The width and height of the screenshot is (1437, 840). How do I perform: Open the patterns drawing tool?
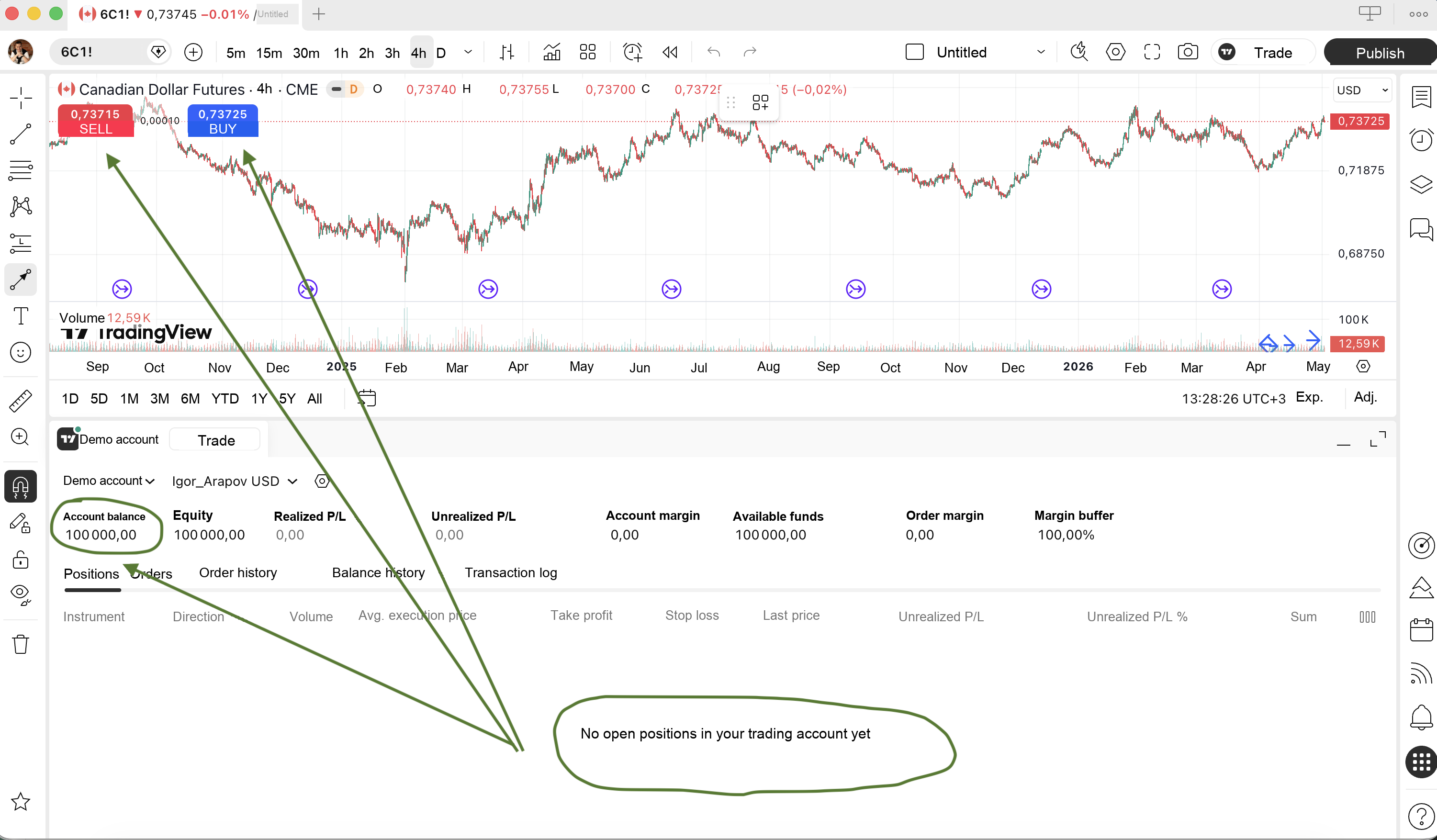click(x=21, y=206)
